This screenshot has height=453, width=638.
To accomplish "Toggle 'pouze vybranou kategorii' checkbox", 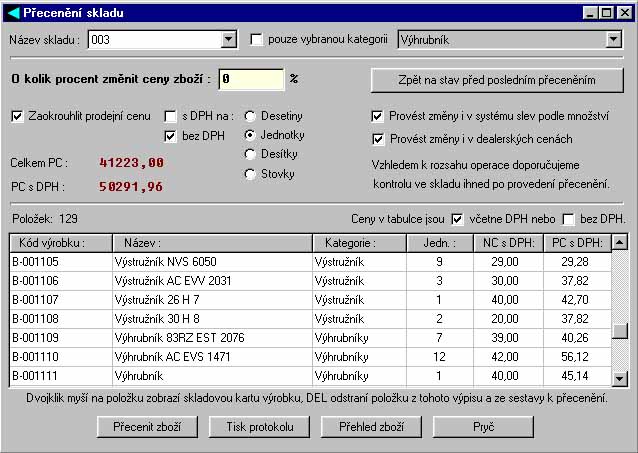I will pyautogui.click(x=256, y=40).
